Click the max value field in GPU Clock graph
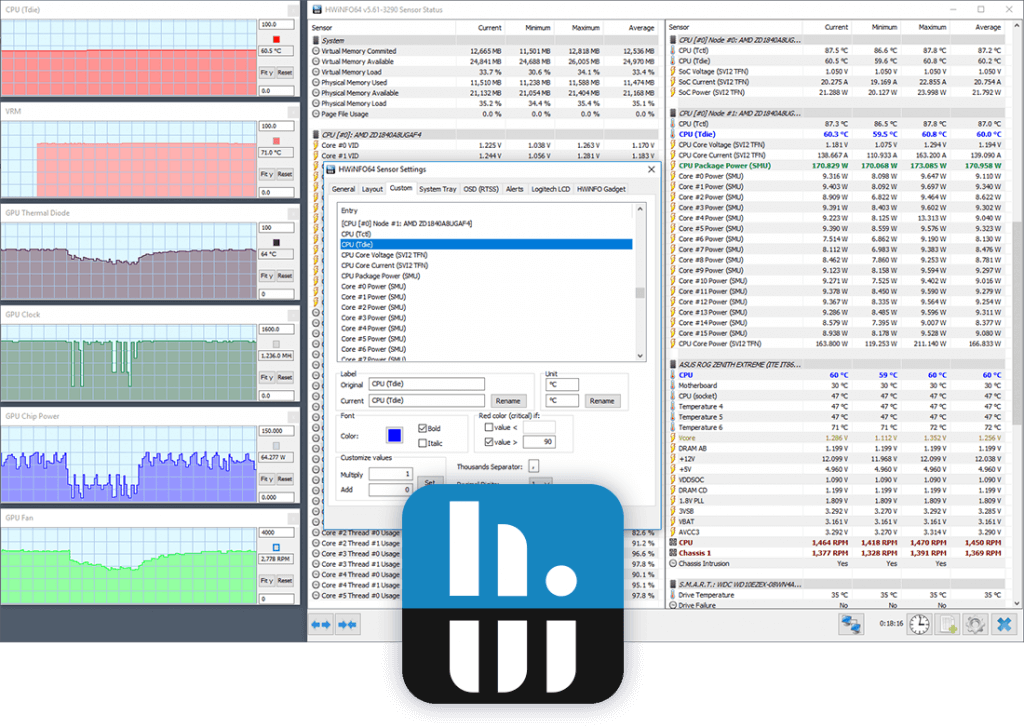 pos(276,330)
